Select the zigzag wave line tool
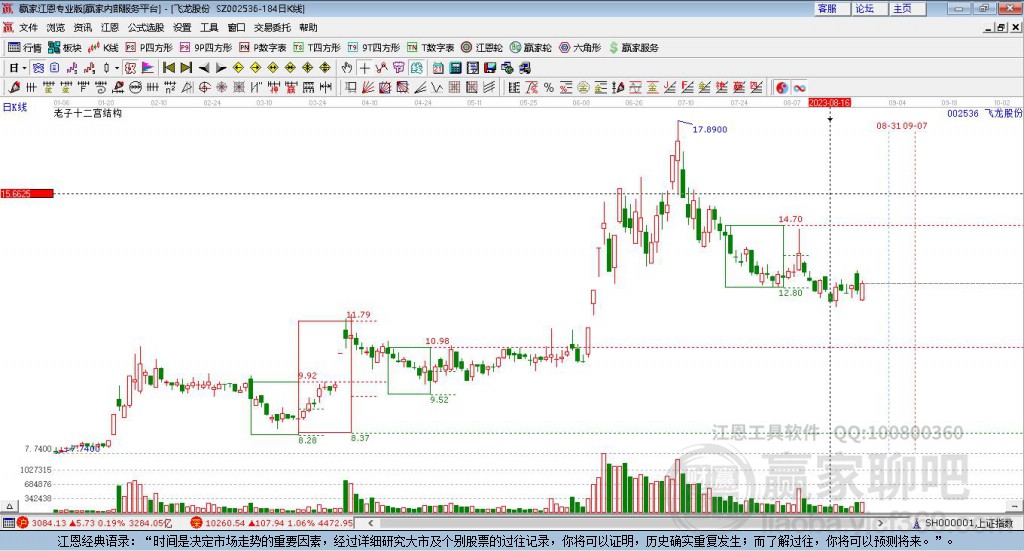This screenshot has width=1024, height=551. (x=436, y=87)
